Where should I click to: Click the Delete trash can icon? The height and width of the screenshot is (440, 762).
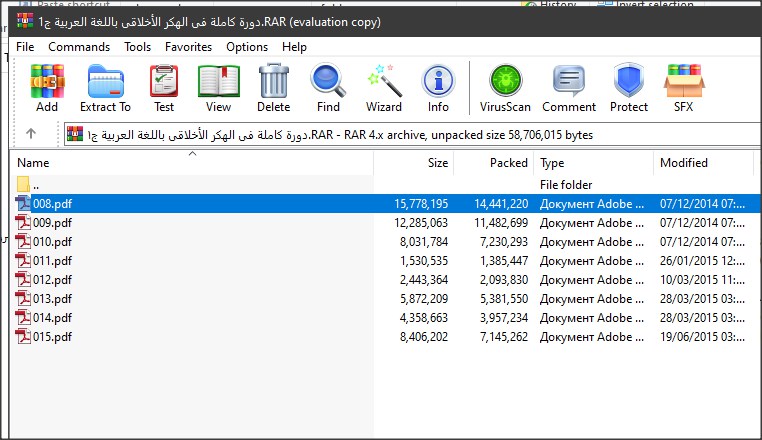(x=274, y=81)
